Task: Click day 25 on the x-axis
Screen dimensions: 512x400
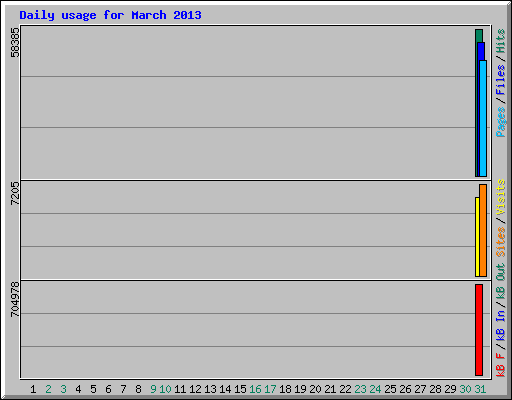Action: (390, 389)
